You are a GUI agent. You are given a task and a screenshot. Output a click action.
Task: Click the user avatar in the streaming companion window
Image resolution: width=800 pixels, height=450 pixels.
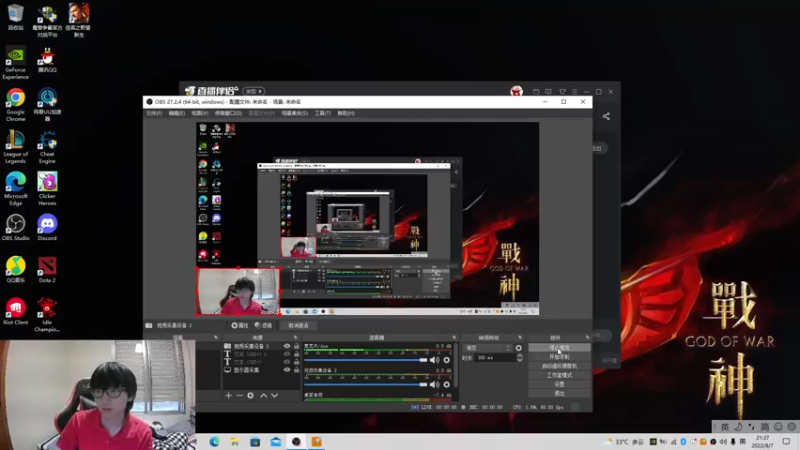point(516,91)
